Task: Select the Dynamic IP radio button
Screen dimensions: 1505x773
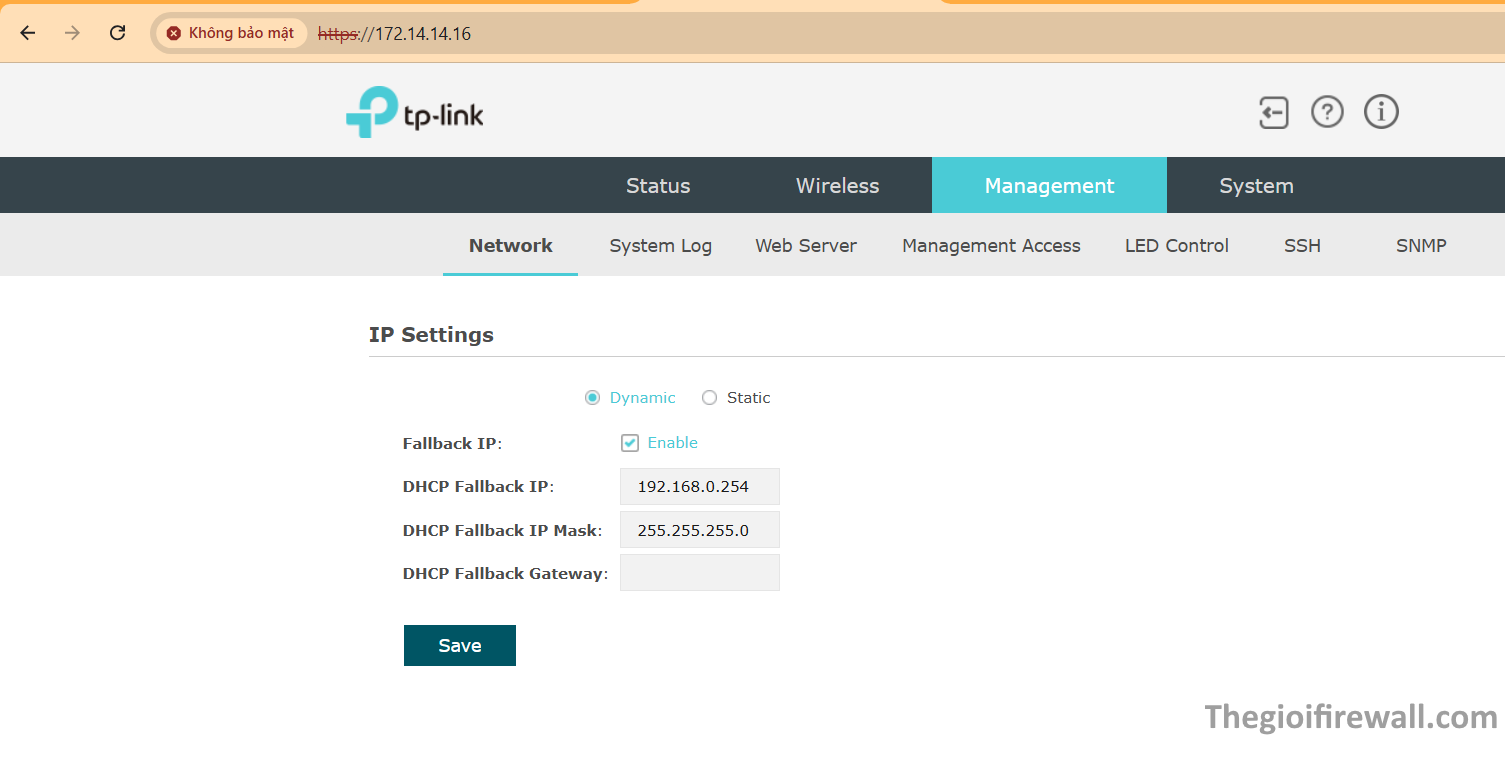Action: pyautogui.click(x=592, y=398)
